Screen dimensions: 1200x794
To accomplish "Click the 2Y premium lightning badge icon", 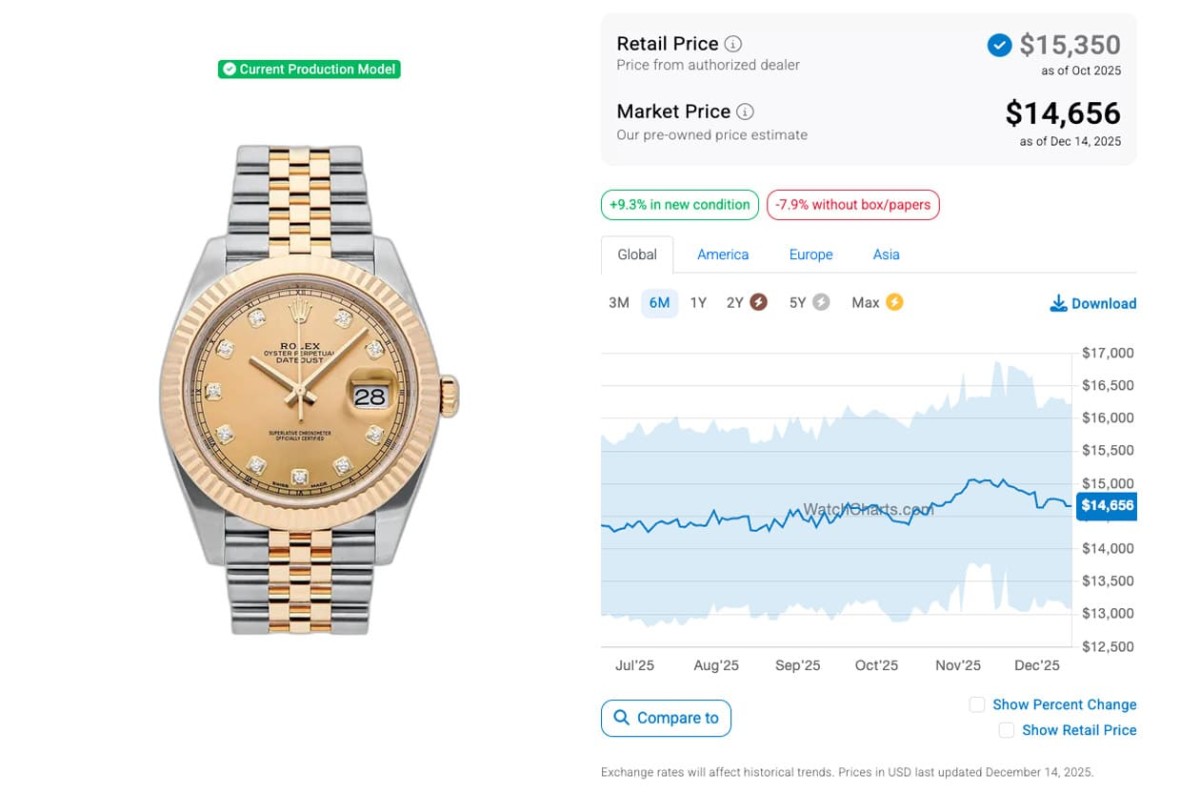I will point(759,302).
